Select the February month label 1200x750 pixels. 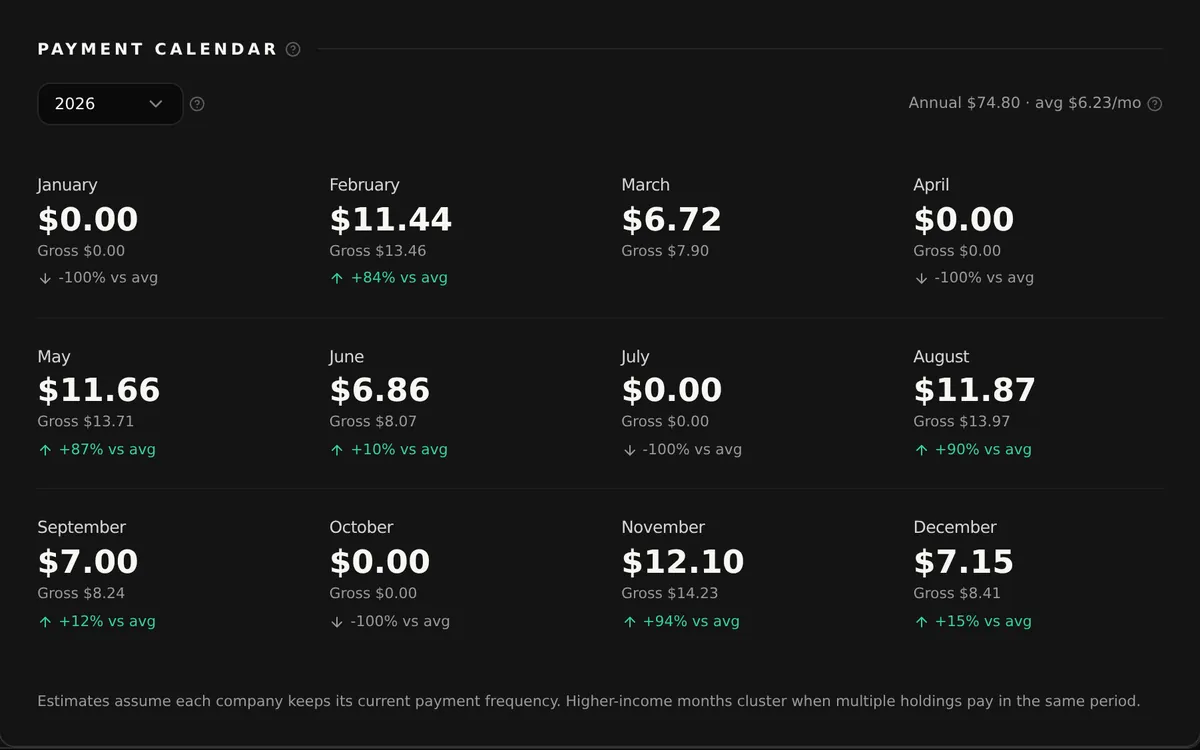click(x=364, y=185)
